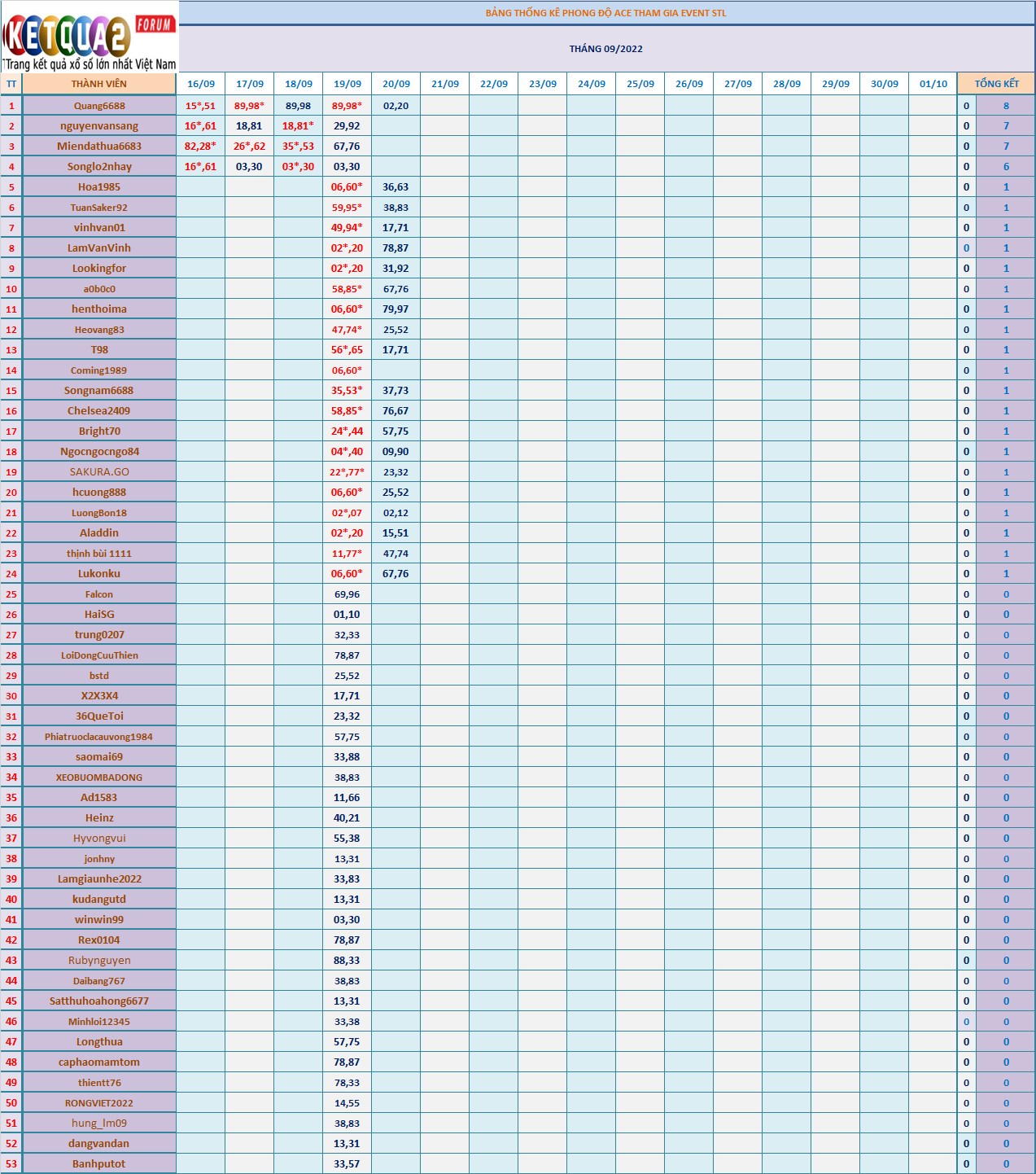1036x1174 pixels.
Task: Select the TT column header
Action: pos(11,84)
